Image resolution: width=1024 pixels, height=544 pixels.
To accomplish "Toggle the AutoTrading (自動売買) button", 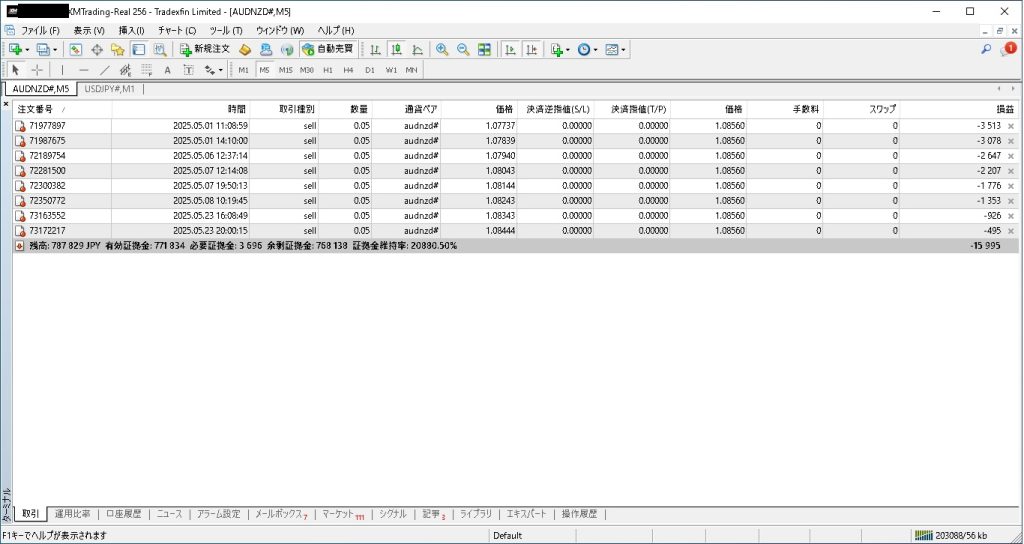I will pos(327,49).
